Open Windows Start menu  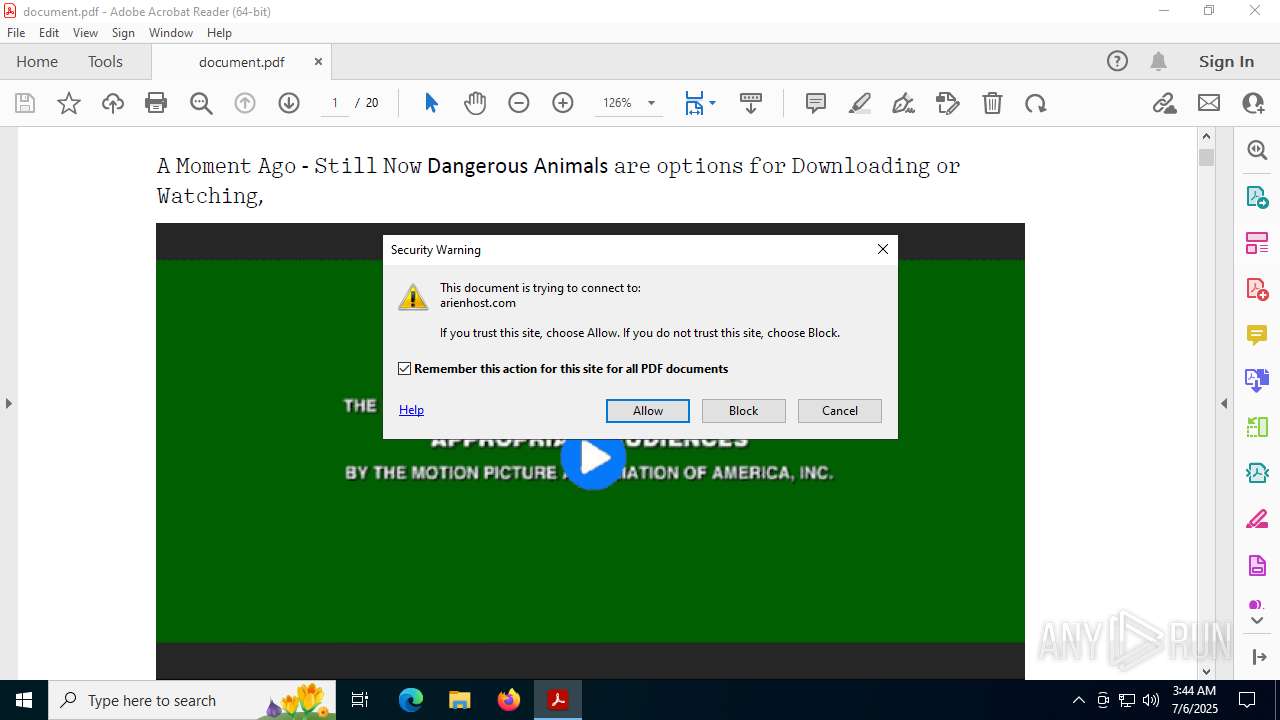[24, 700]
